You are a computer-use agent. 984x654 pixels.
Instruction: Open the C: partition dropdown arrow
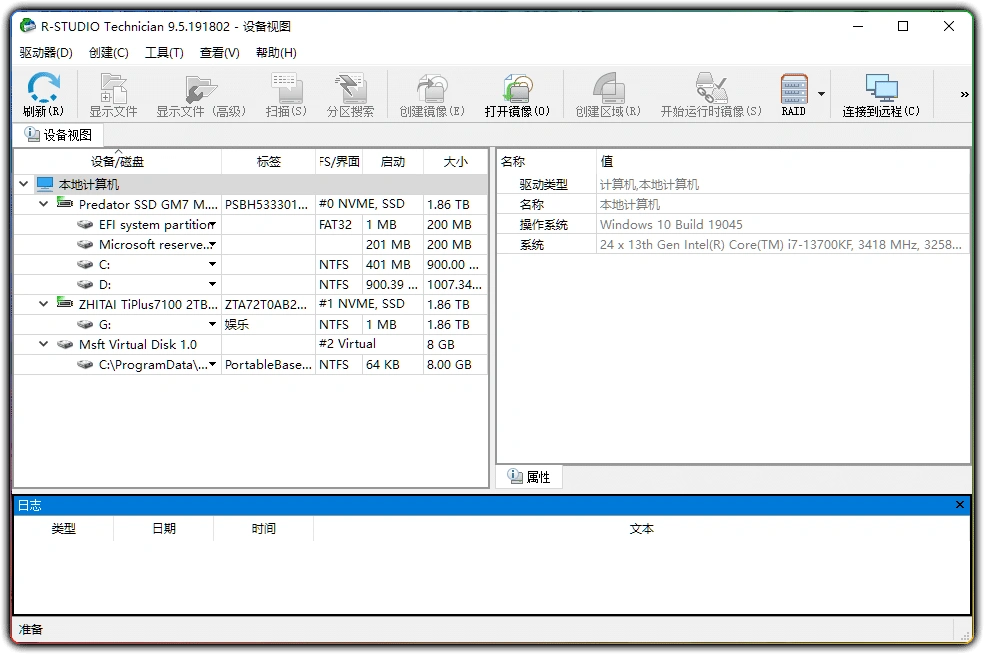pos(213,264)
